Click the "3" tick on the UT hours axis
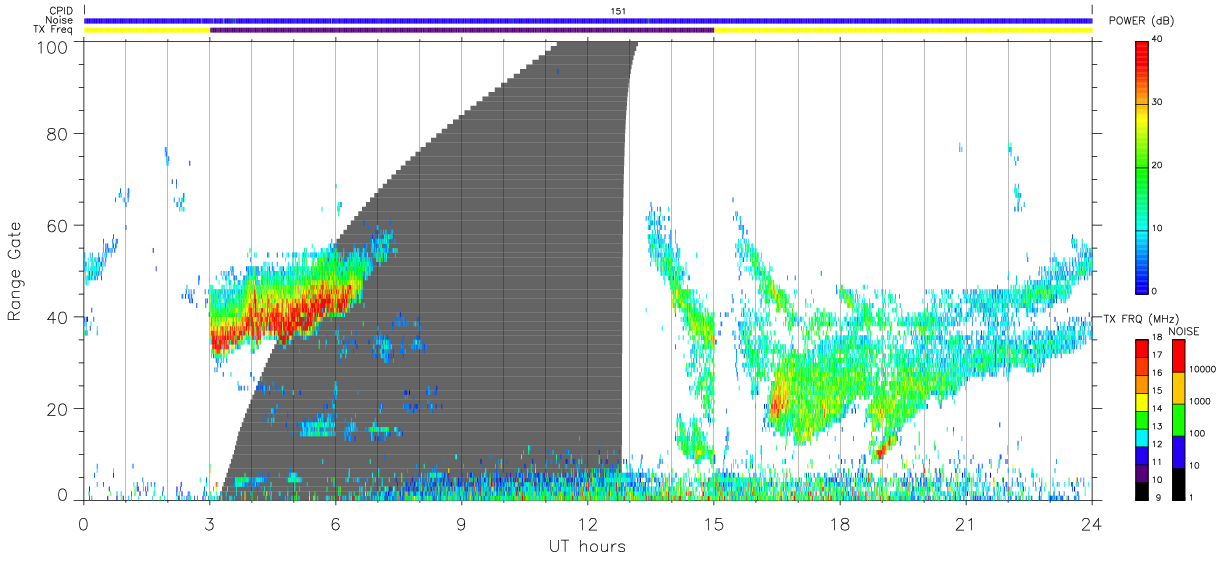Screen dimensions: 1228x567 click(x=210, y=524)
